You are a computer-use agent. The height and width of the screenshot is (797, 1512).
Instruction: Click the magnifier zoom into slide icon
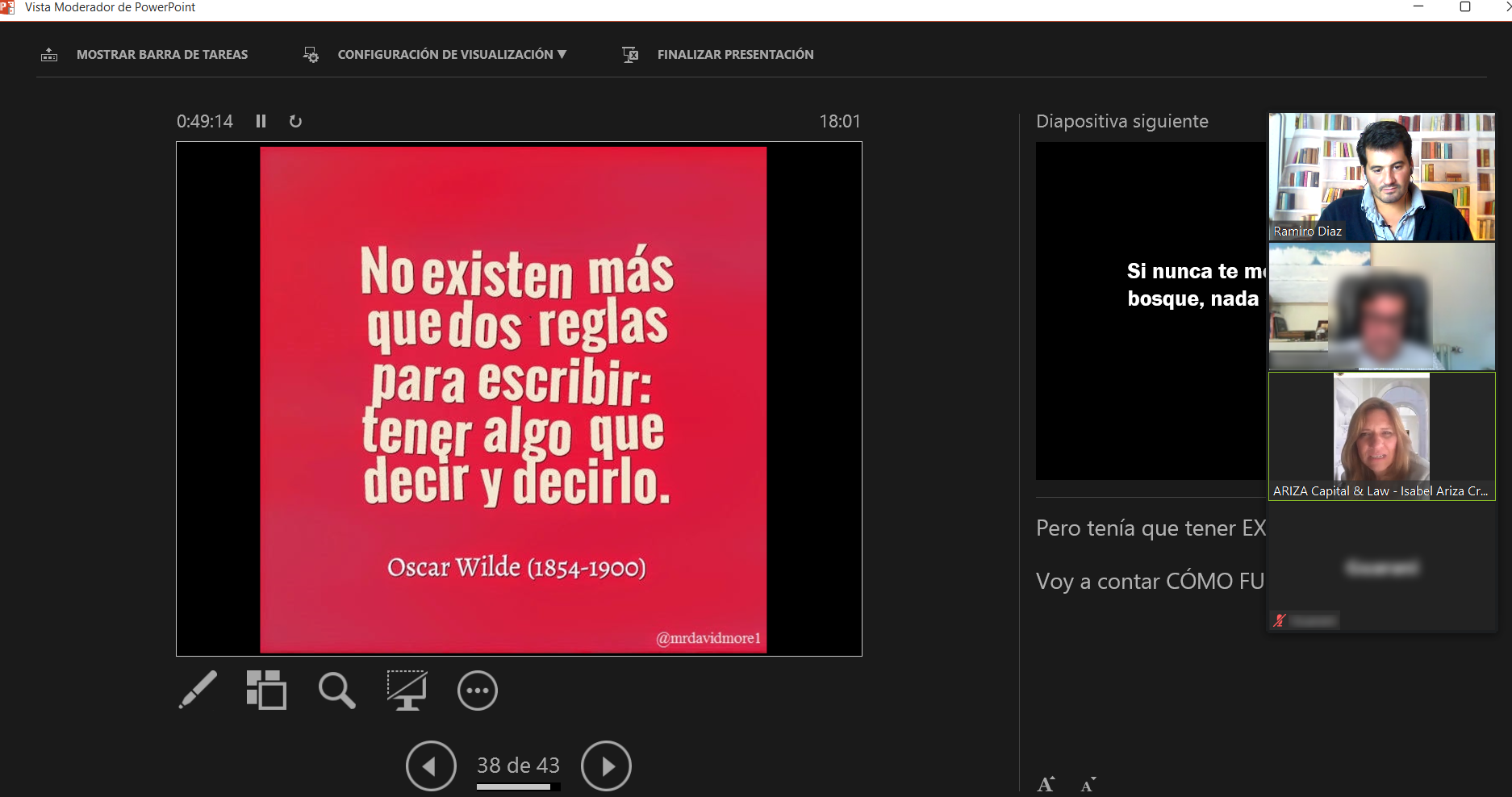(x=336, y=691)
